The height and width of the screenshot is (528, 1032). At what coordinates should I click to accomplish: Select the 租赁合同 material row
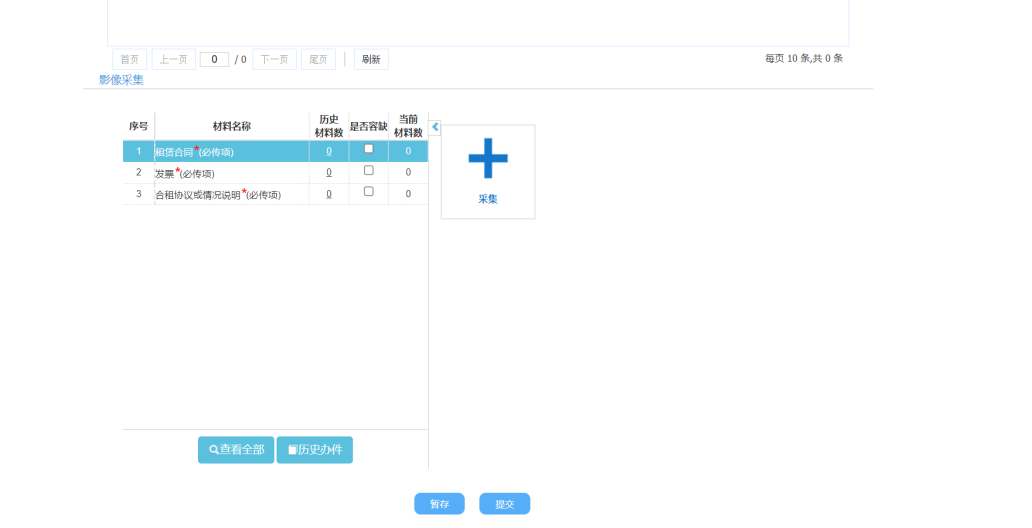point(230,152)
